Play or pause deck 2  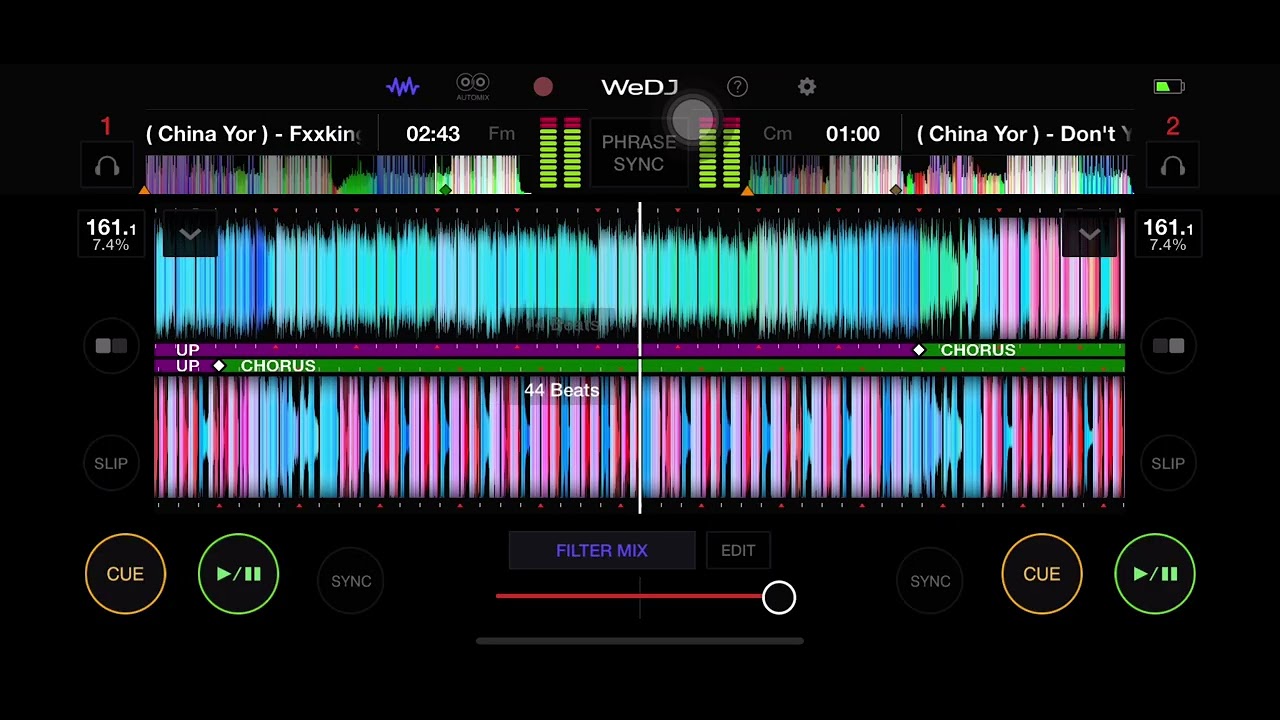point(1154,574)
